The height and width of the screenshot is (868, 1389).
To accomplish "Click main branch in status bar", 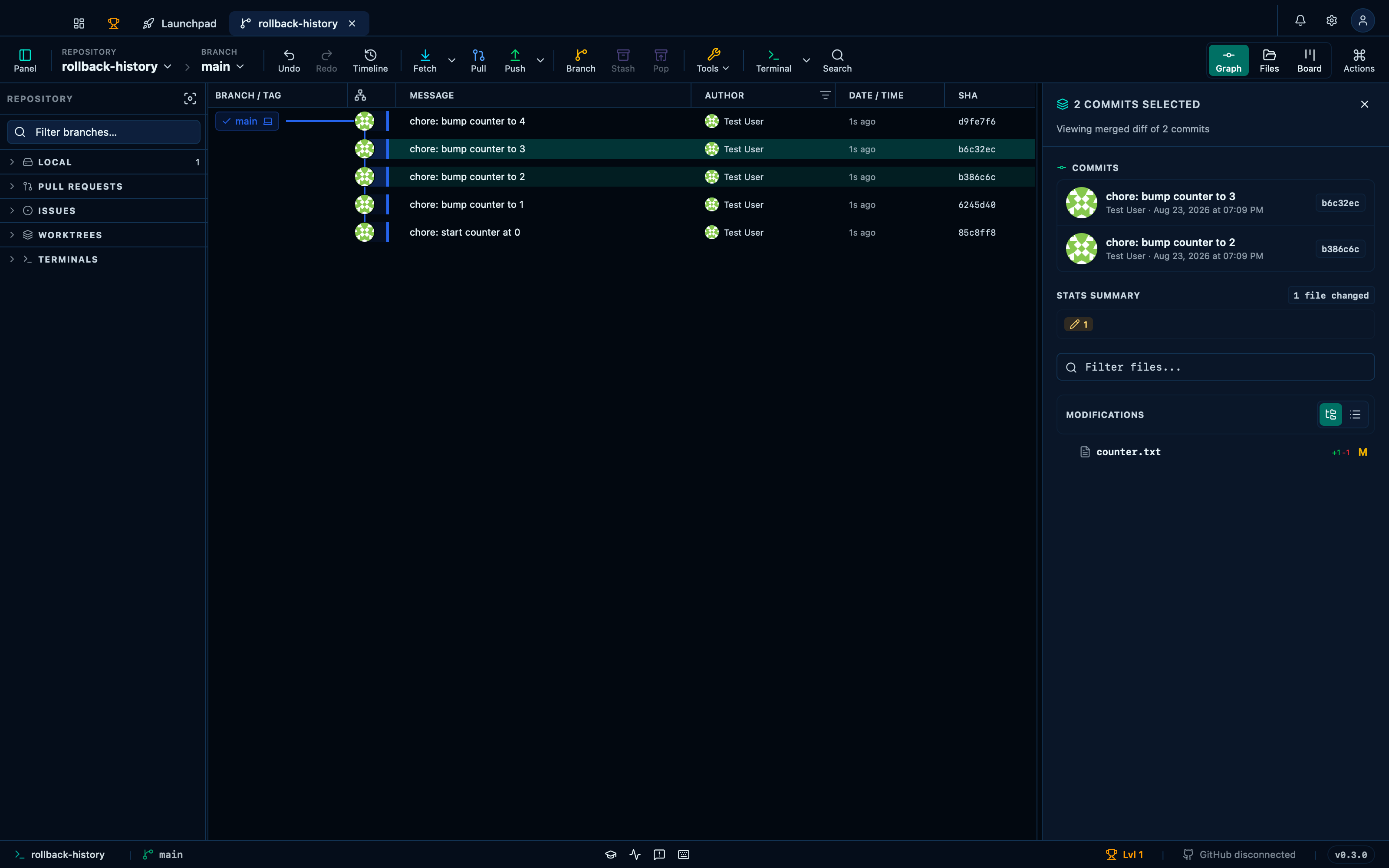I will tap(163, 854).
